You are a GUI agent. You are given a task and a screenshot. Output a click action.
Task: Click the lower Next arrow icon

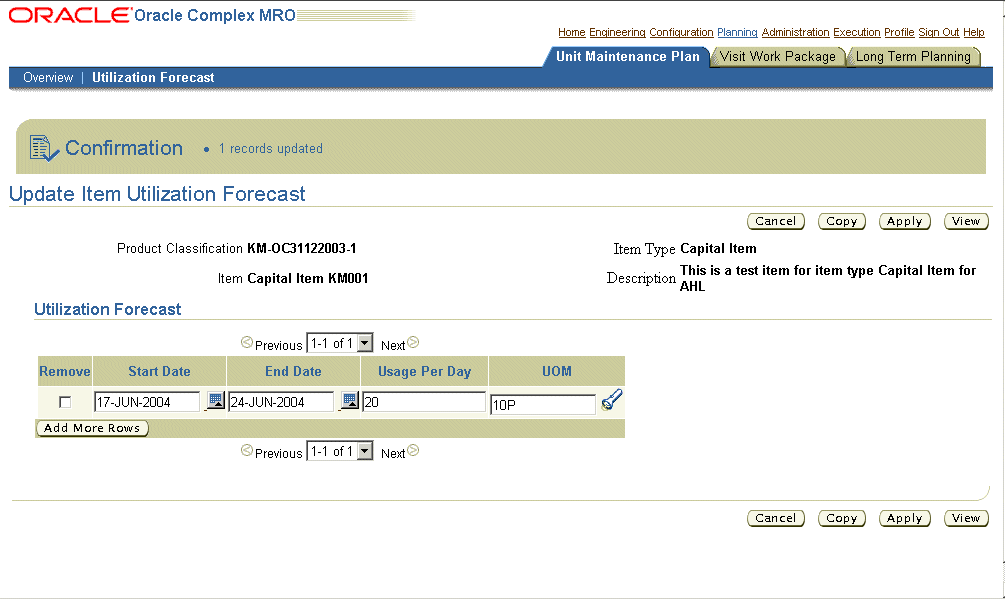[x=413, y=451]
